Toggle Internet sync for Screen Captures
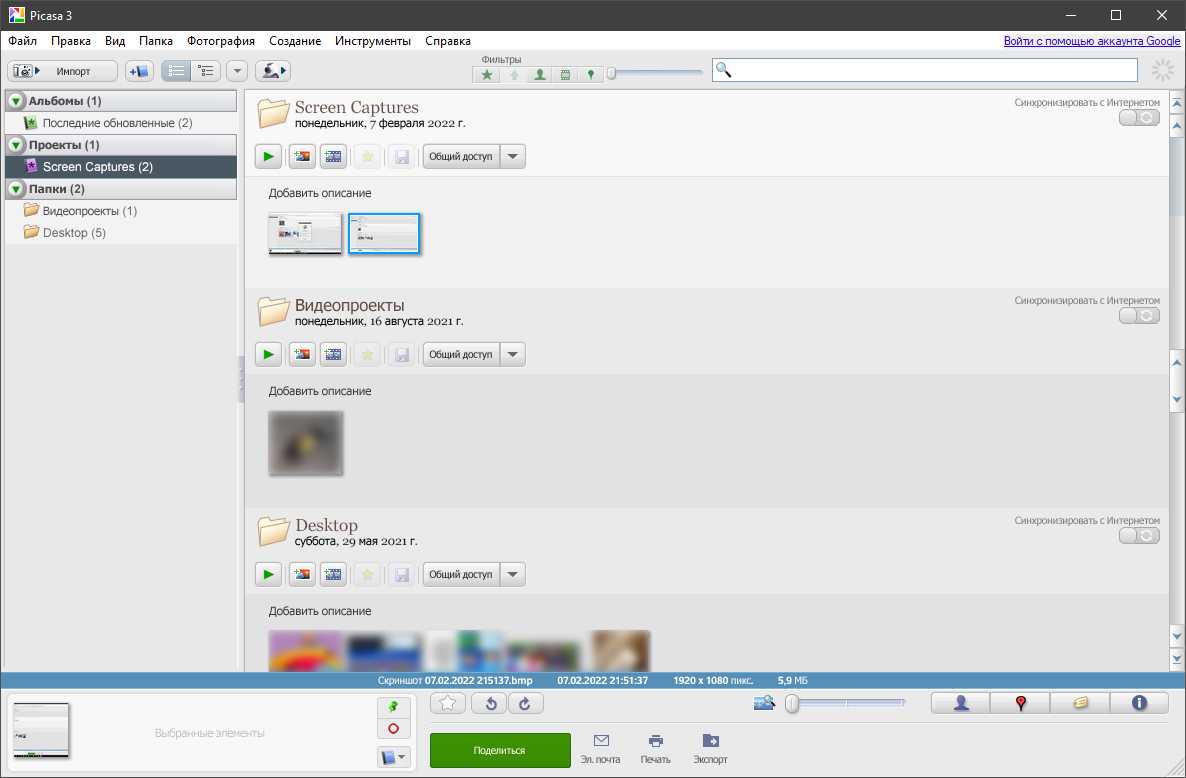Viewport: 1186px width, 778px height. coord(1139,117)
